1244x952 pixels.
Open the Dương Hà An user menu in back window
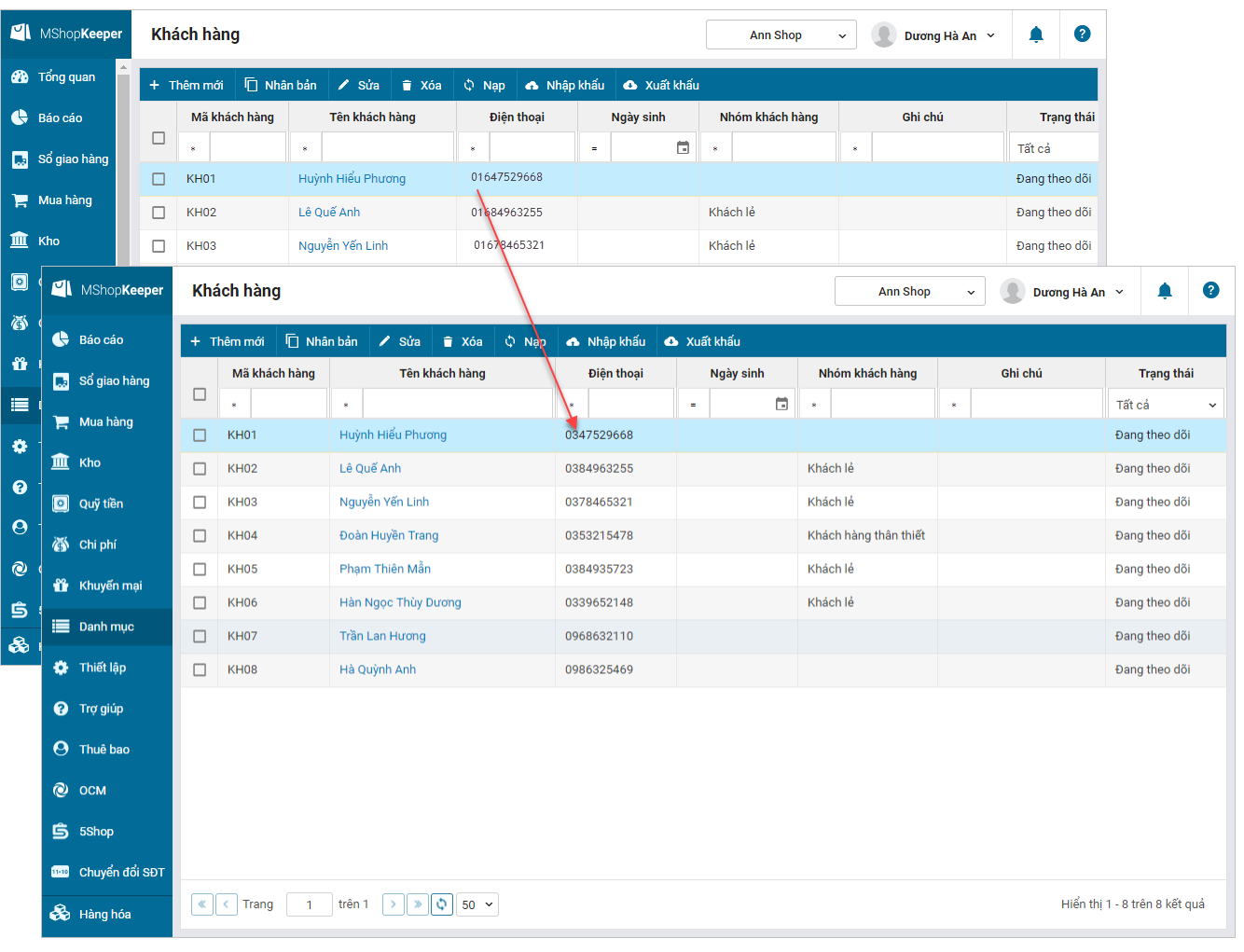coord(933,35)
